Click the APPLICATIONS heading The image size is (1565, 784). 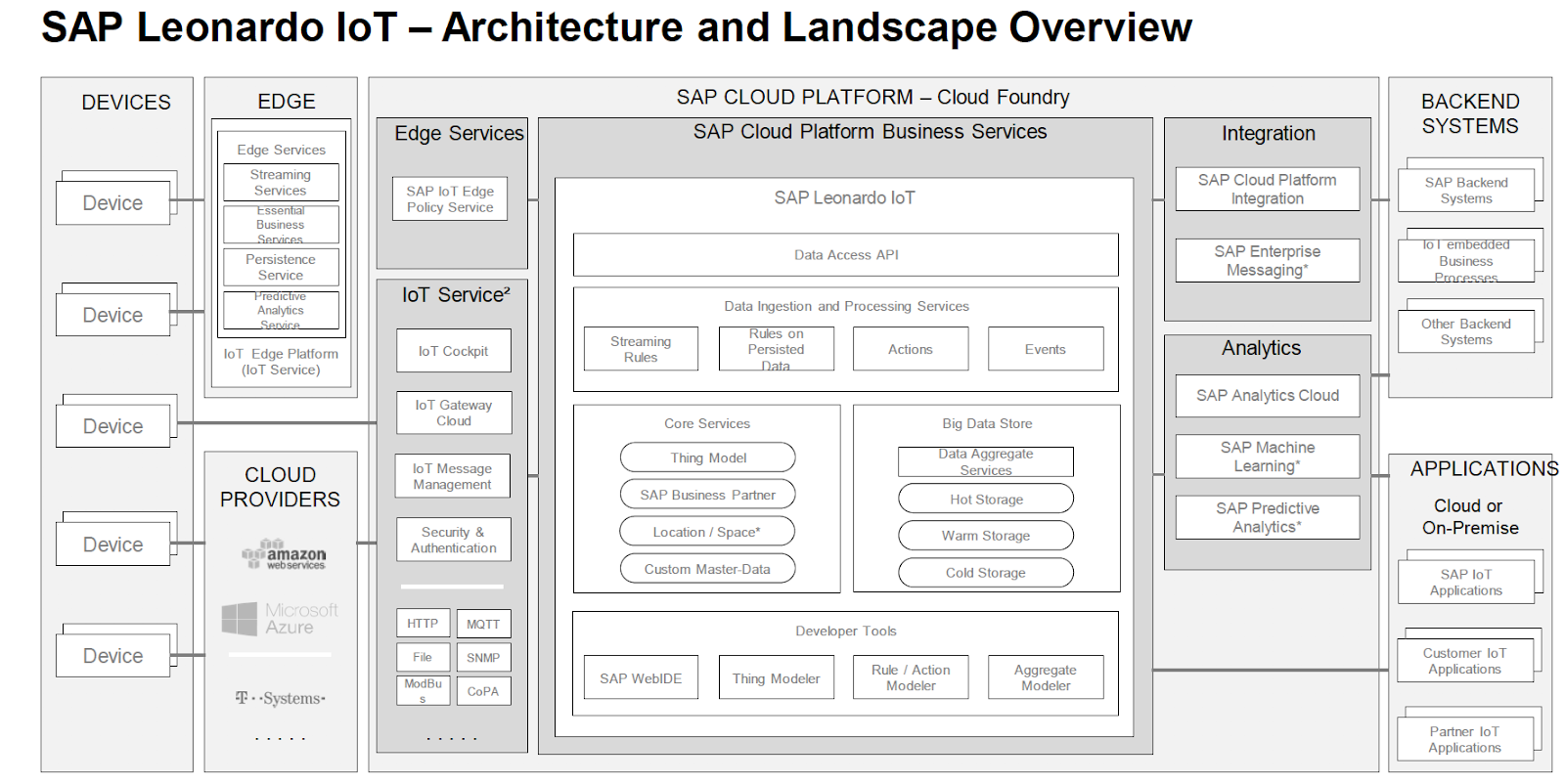click(1485, 469)
